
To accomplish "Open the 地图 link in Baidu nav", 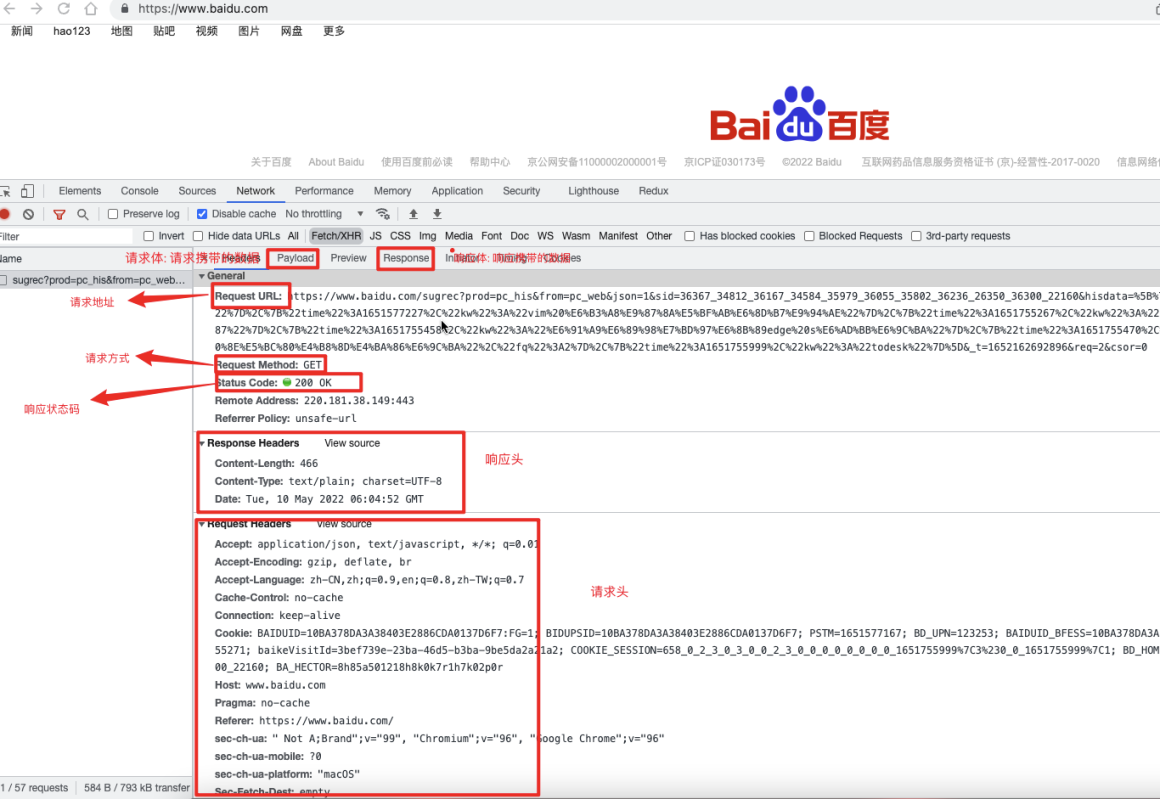I will (121, 31).
